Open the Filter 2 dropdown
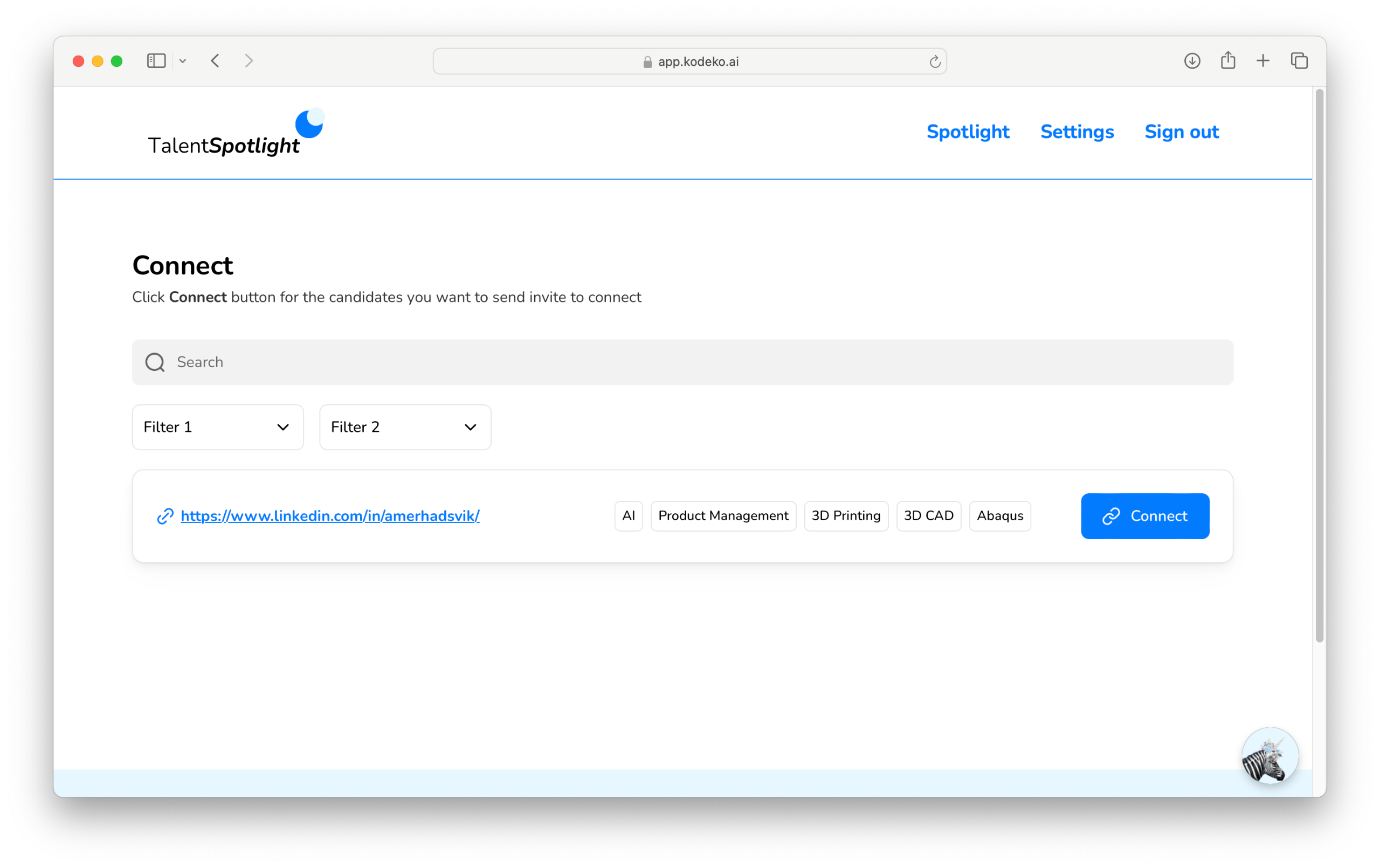This screenshot has height=868, width=1380. coord(405,427)
